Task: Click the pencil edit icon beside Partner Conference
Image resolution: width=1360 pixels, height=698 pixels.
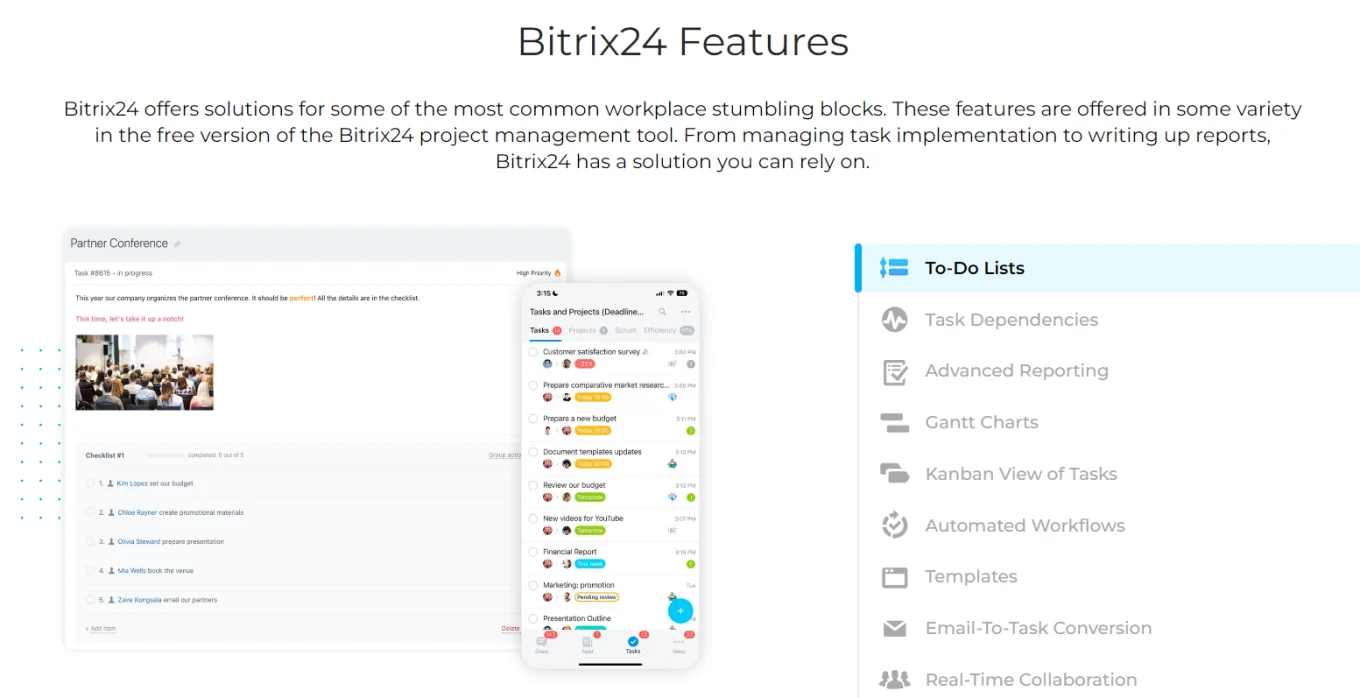Action: 178,244
